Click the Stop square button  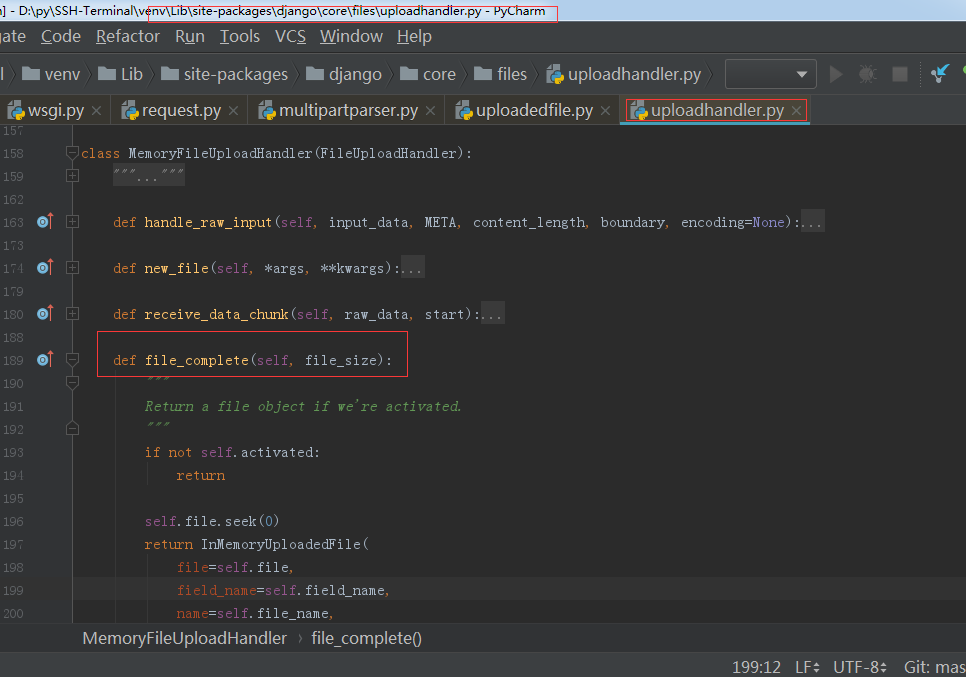click(x=899, y=75)
